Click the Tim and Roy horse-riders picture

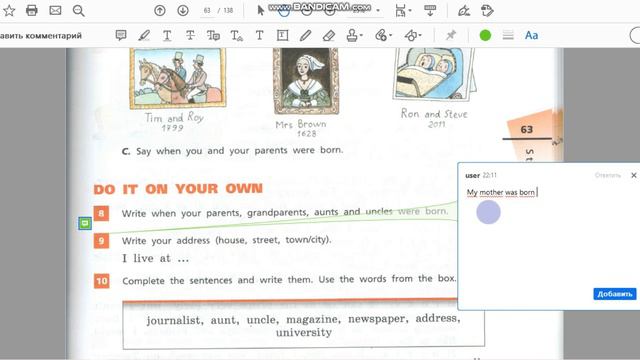tap(178, 78)
